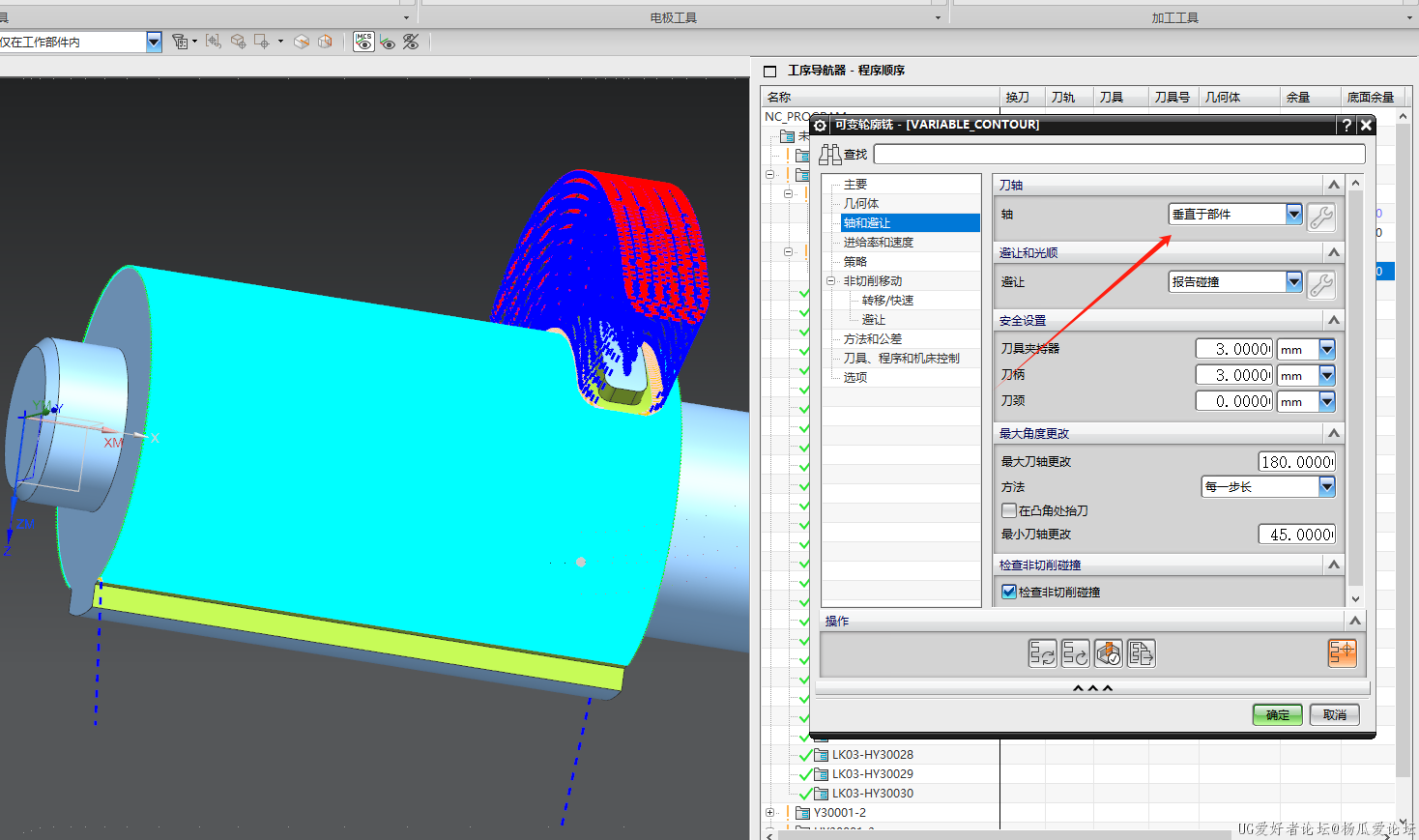
Task: Open the 仅在工作部件内 scope dropdown
Action: (154, 42)
